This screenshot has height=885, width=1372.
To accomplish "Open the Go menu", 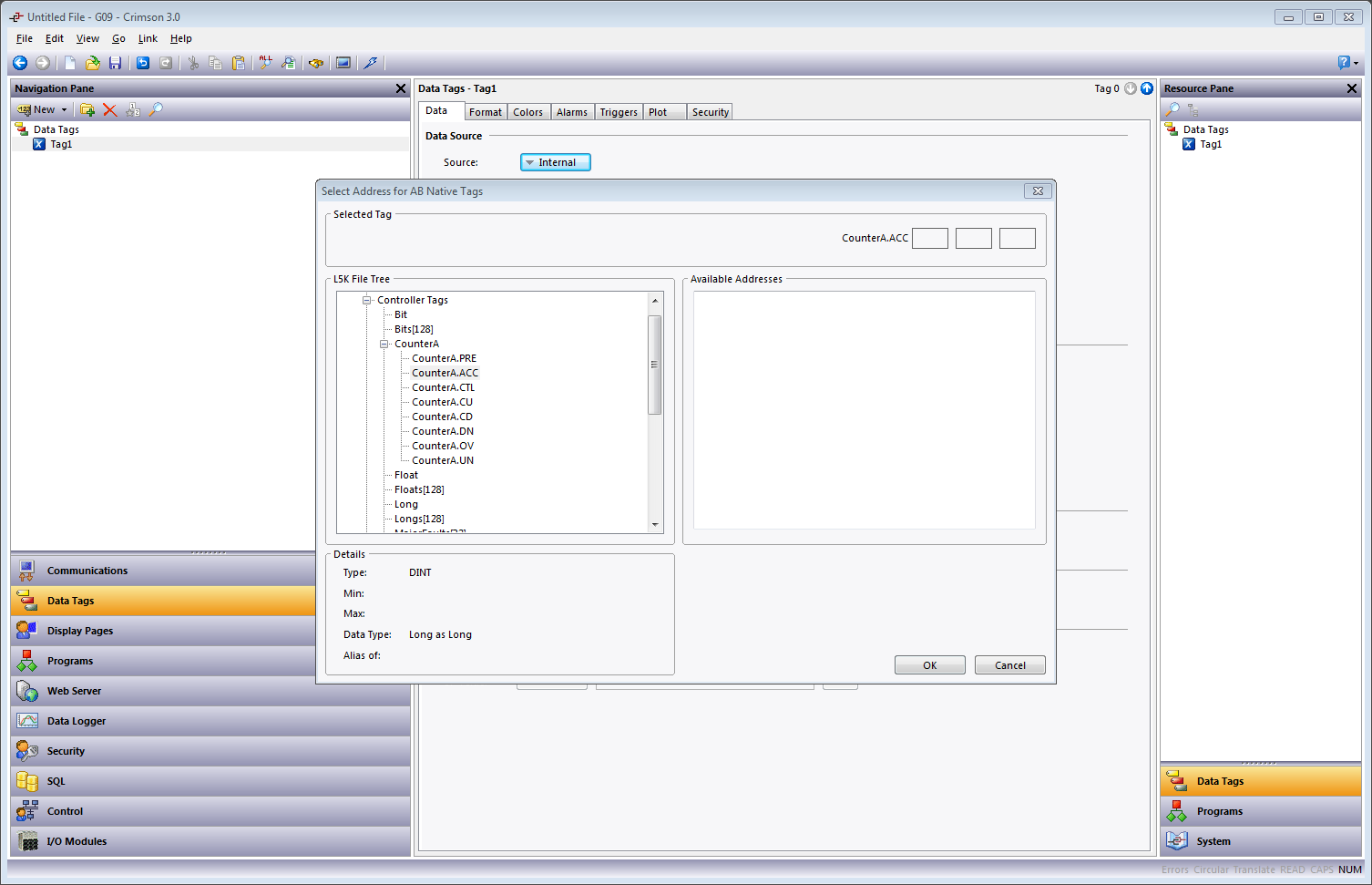I will (118, 38).
